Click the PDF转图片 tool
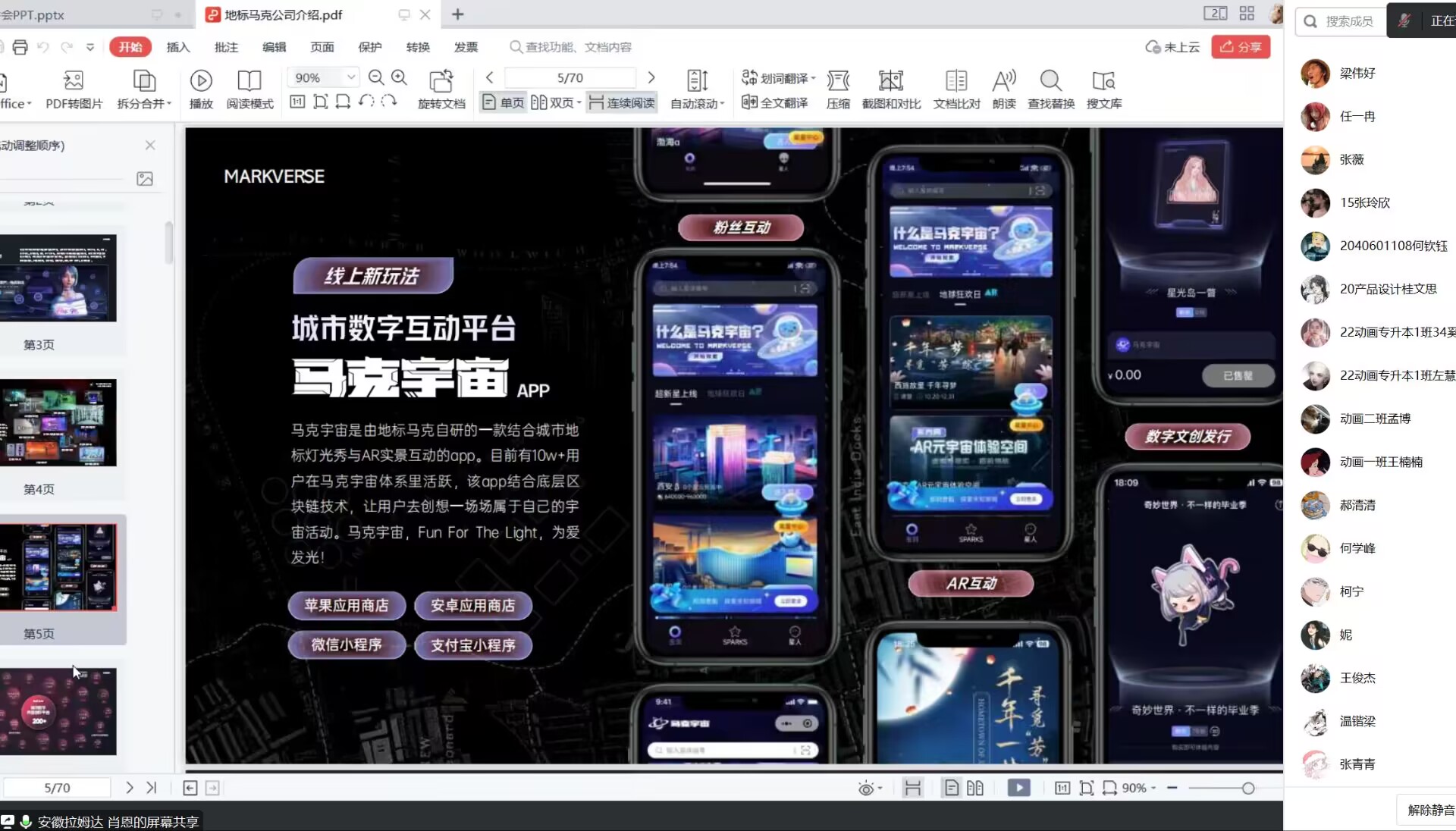This screenshot has height=831, width=1456. (74, 89)
